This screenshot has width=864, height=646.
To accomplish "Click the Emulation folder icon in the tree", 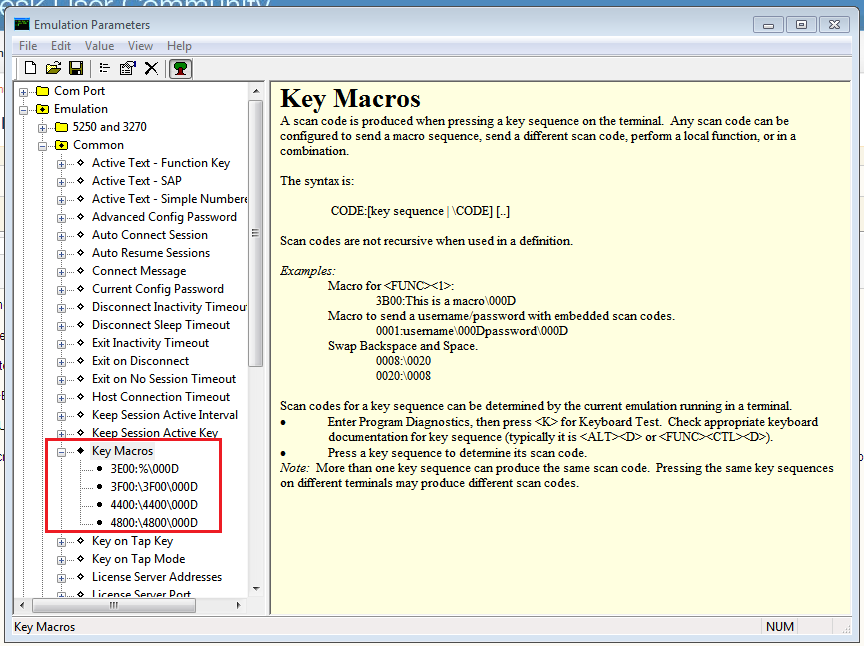I will click(x=43, y=108).
